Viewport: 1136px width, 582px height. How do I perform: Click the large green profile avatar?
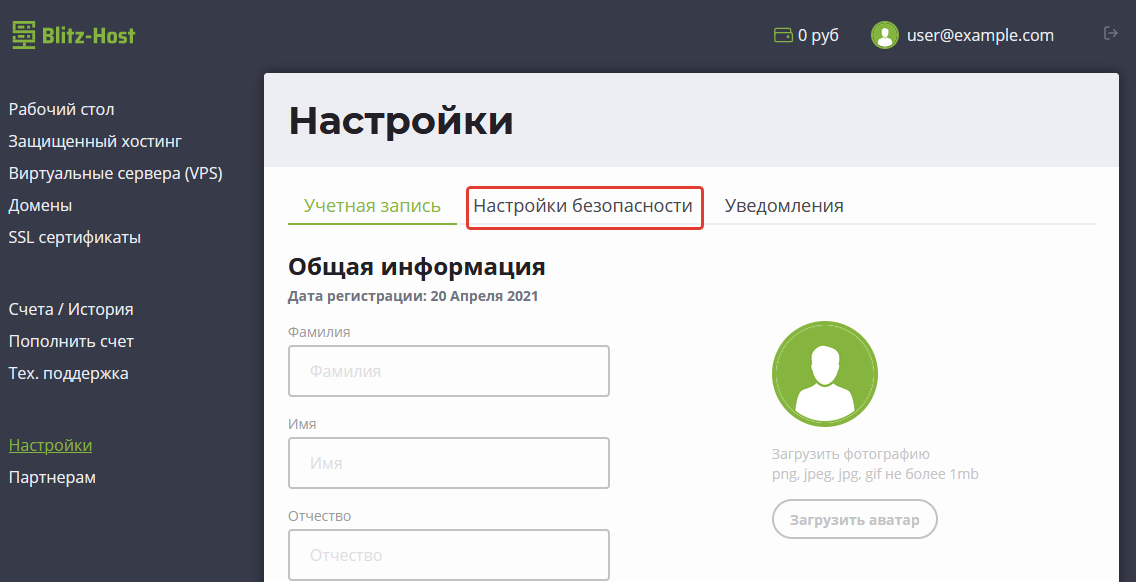(x=824, y=374)
